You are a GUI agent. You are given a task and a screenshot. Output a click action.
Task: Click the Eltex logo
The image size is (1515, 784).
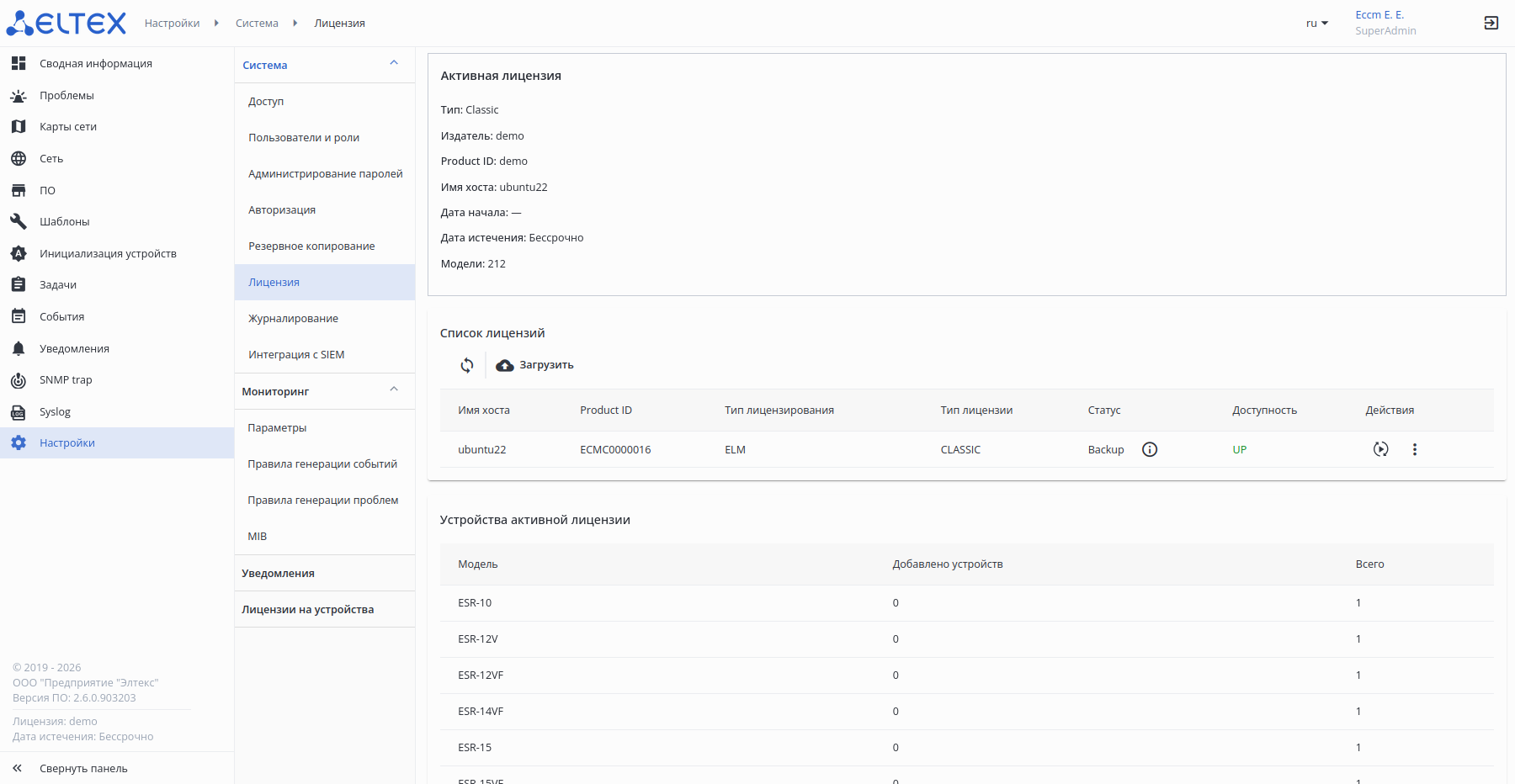[x=66, y=23]
